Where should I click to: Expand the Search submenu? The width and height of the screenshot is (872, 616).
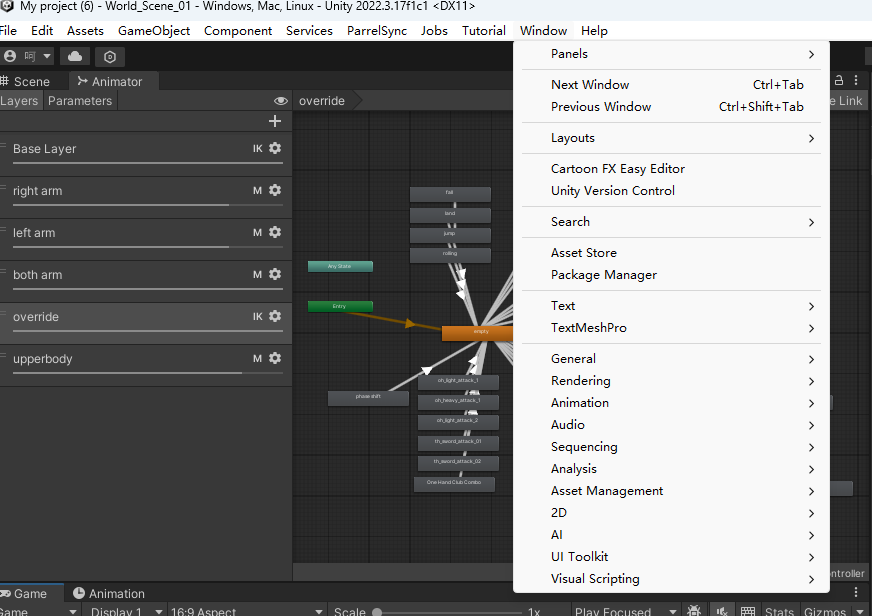671,222
